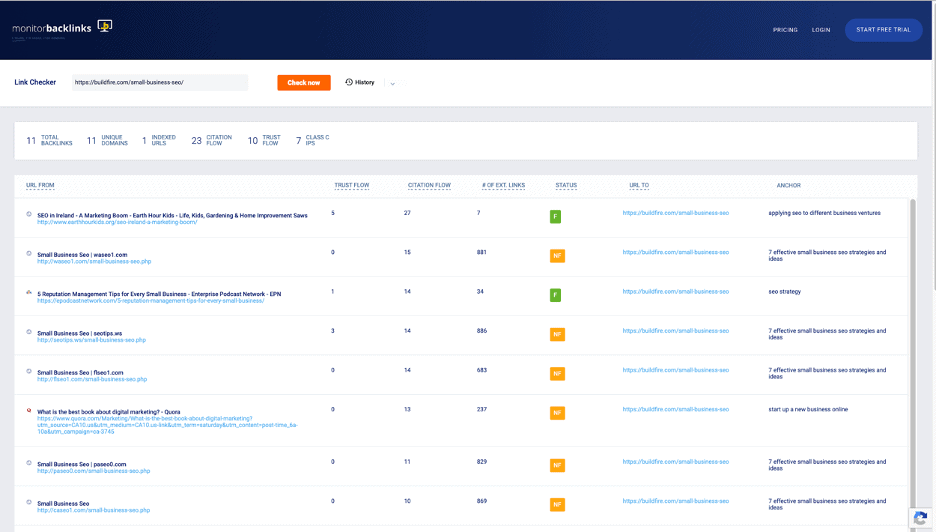Click the orange NF status badge for waseo1.com

pyautogui.click(x=557, y=256)
